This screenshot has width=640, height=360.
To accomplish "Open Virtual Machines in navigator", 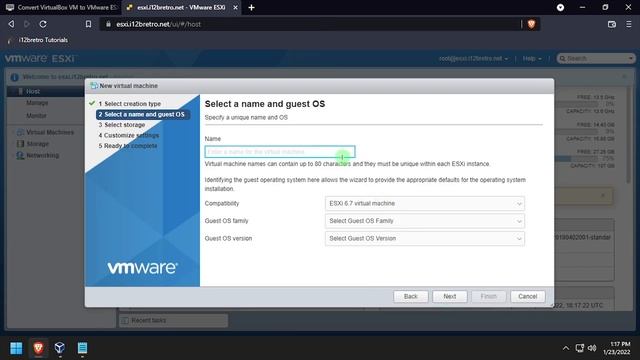I will [x=50, y=132].
